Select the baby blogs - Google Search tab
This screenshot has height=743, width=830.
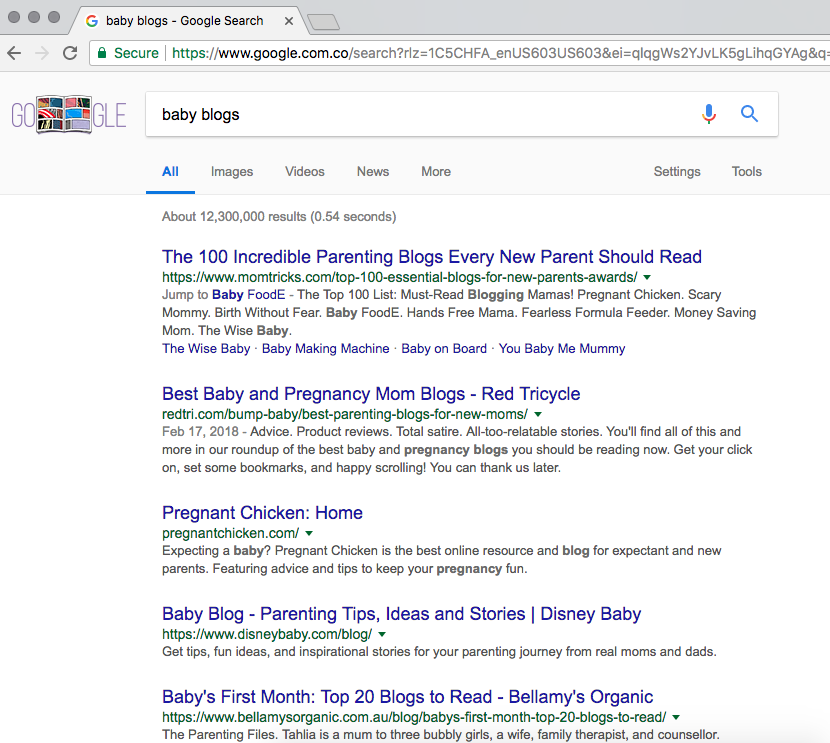pos(184,21)
